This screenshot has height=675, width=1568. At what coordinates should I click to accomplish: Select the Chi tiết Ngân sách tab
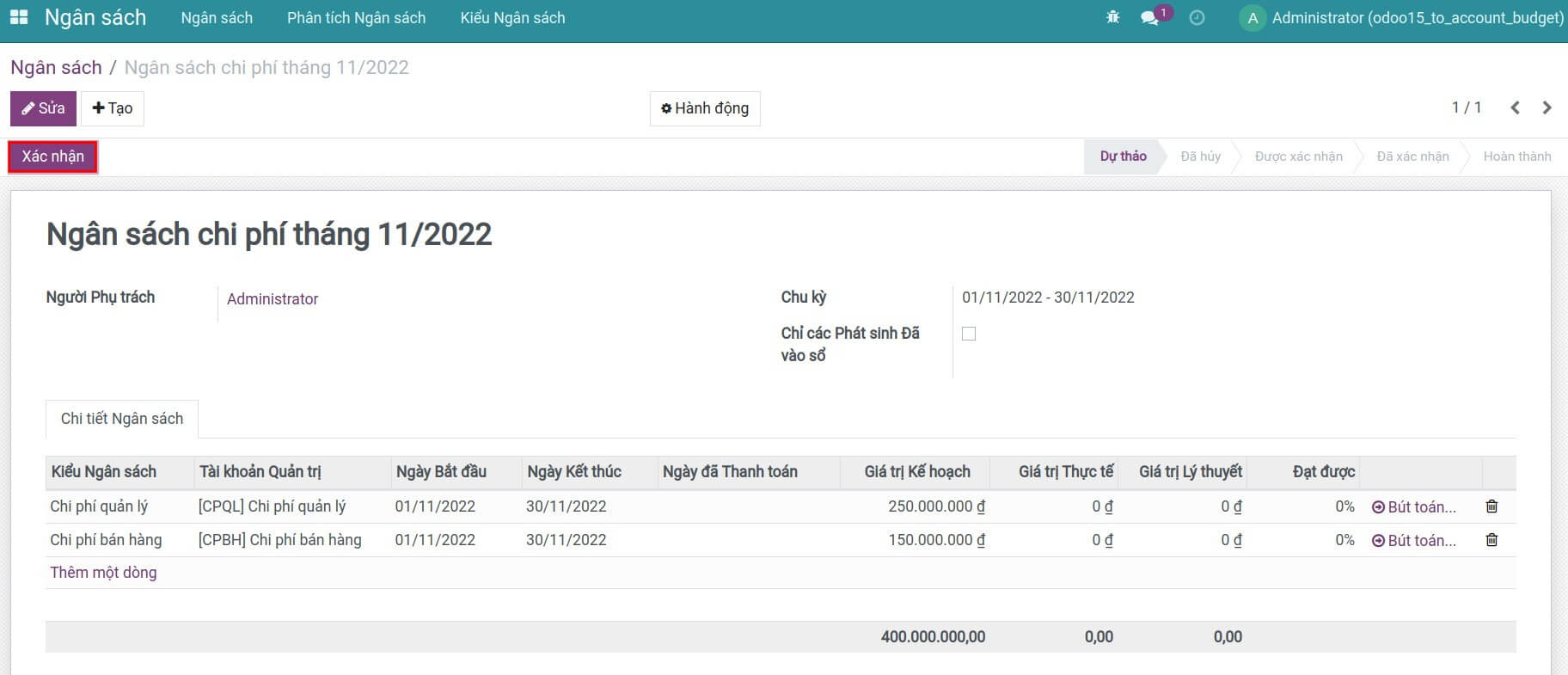(122, 419)
